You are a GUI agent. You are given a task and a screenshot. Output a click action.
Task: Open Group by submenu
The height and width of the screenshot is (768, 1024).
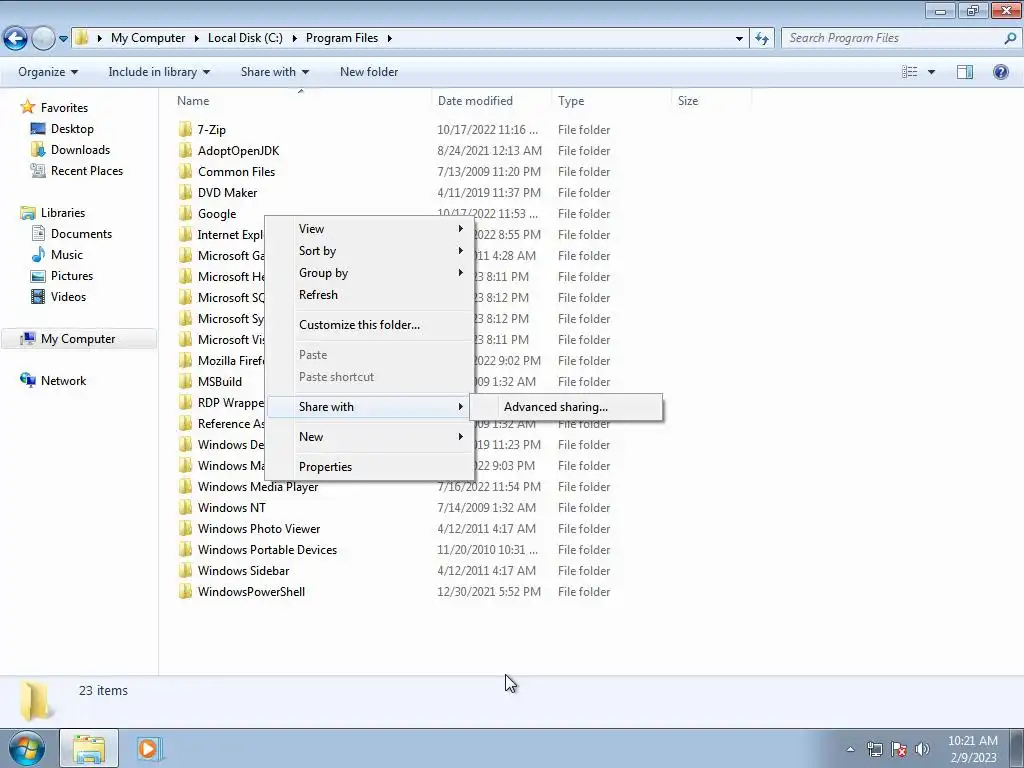[370, 272]
